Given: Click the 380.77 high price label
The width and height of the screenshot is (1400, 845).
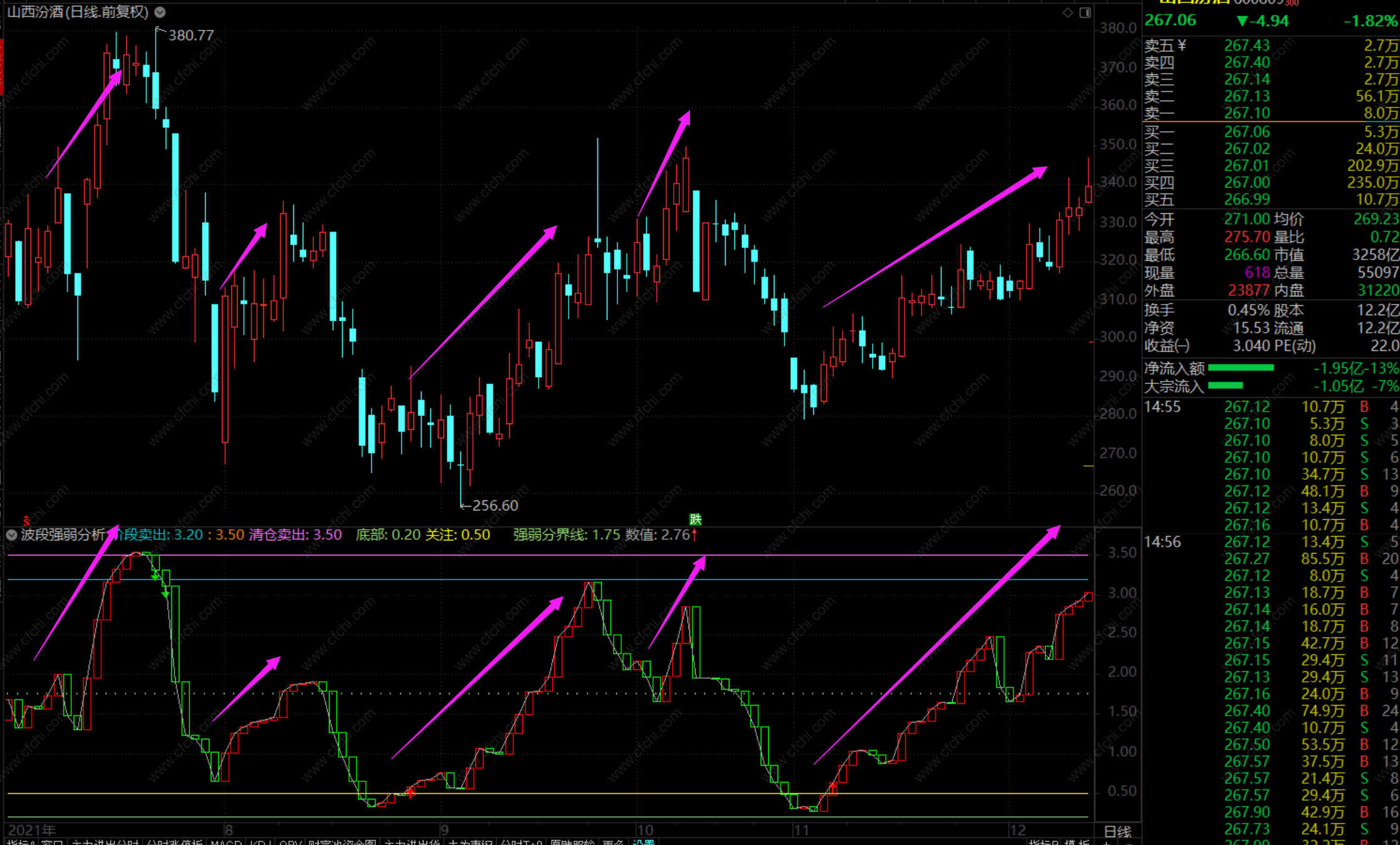Looking at the screenshot, I should [x=191, y=36].
